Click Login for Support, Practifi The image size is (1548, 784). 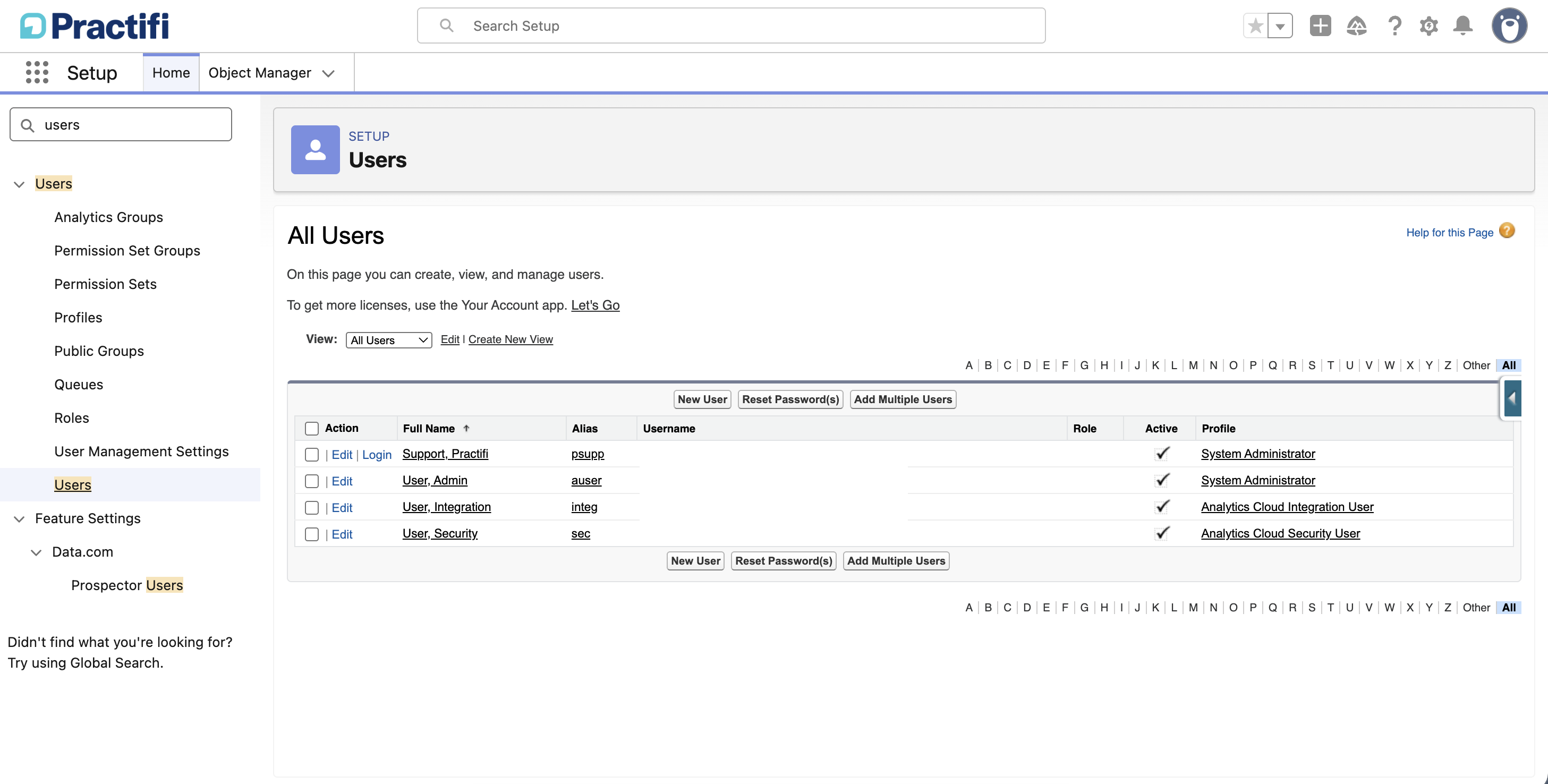pos(377,455)
